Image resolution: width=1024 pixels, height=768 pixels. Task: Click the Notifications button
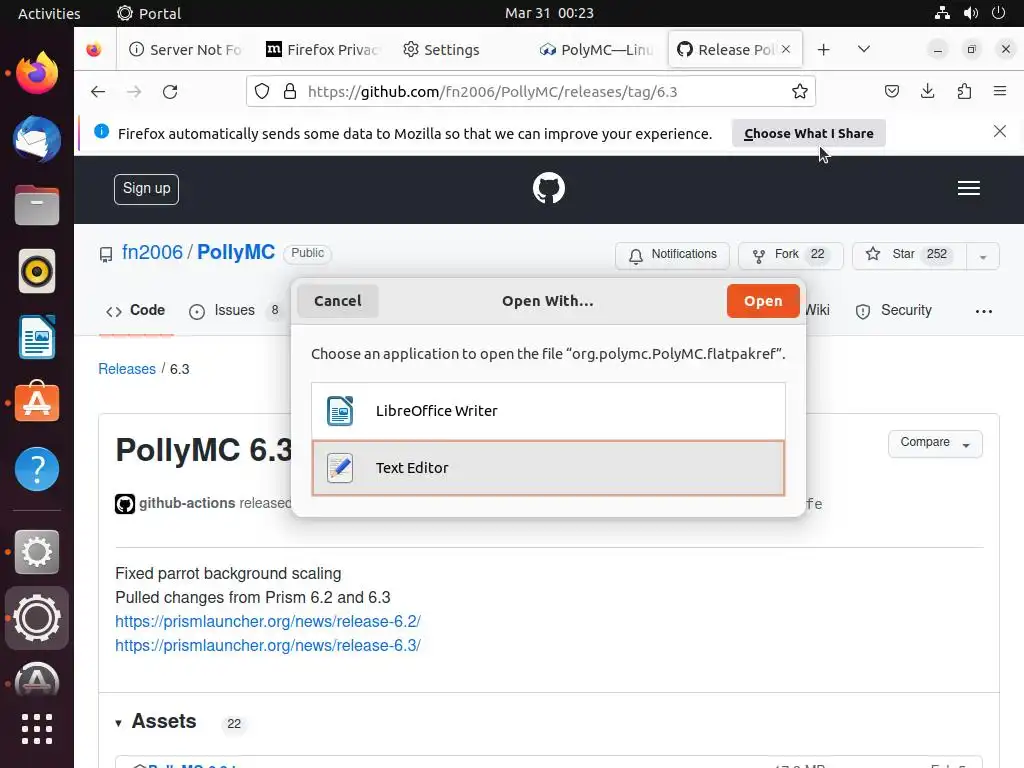[672, 255]
